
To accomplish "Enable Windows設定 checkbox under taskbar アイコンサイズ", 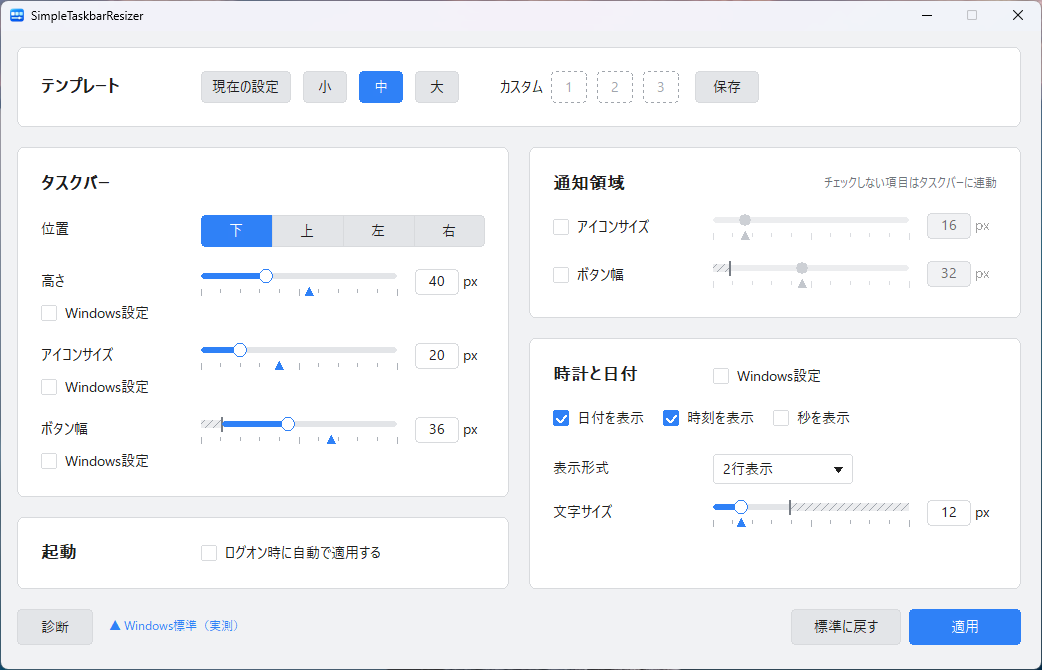I will coord(49,387).
